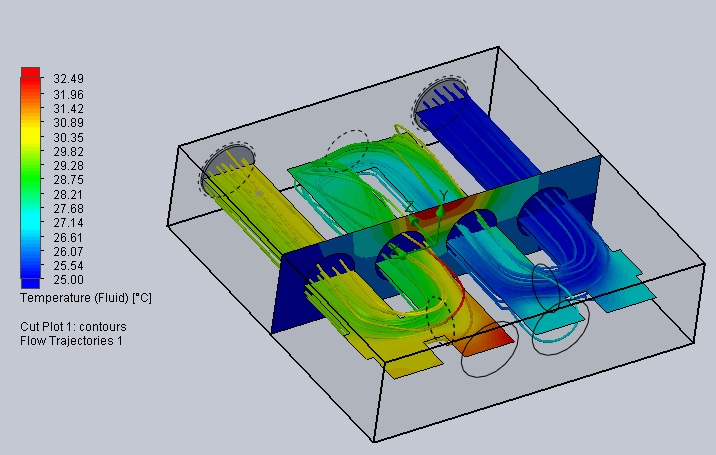
Task: Click the Cut Plot 1: contours label
Action: coord(73,327)
